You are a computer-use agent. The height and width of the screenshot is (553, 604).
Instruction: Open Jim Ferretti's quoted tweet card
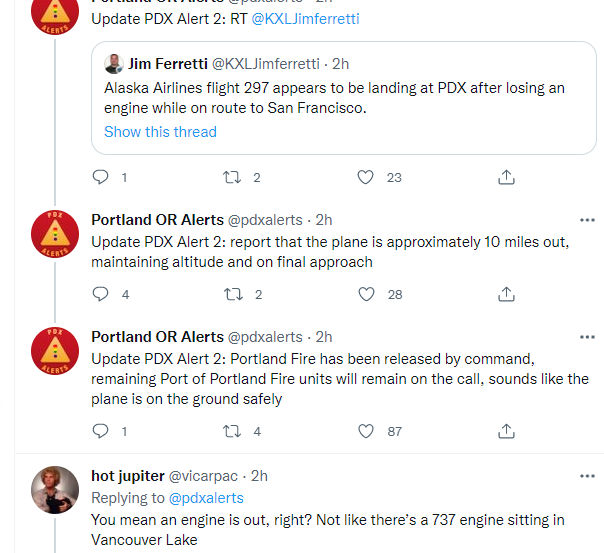point(344,98)
